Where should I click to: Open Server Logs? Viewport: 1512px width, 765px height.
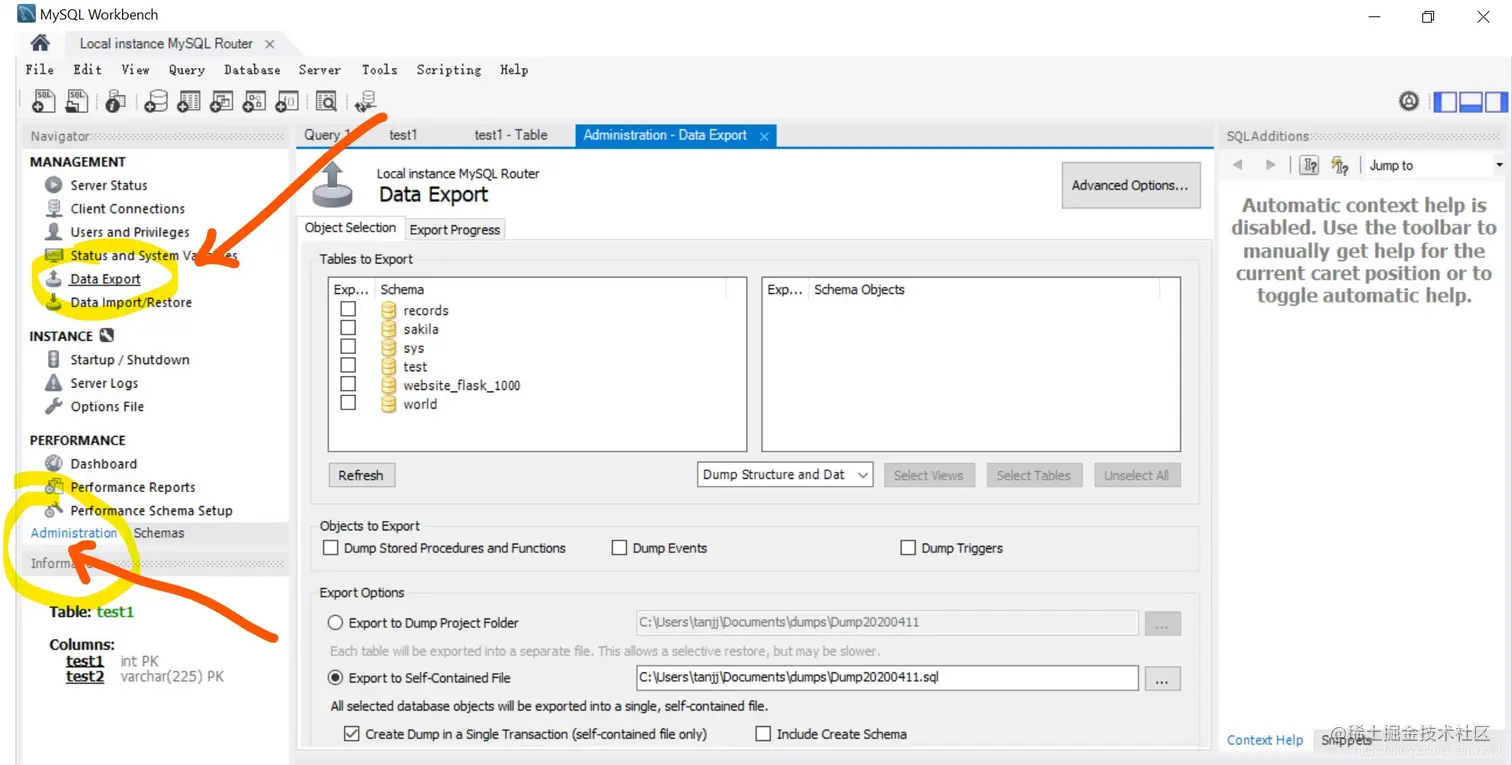tap(104, 383)
